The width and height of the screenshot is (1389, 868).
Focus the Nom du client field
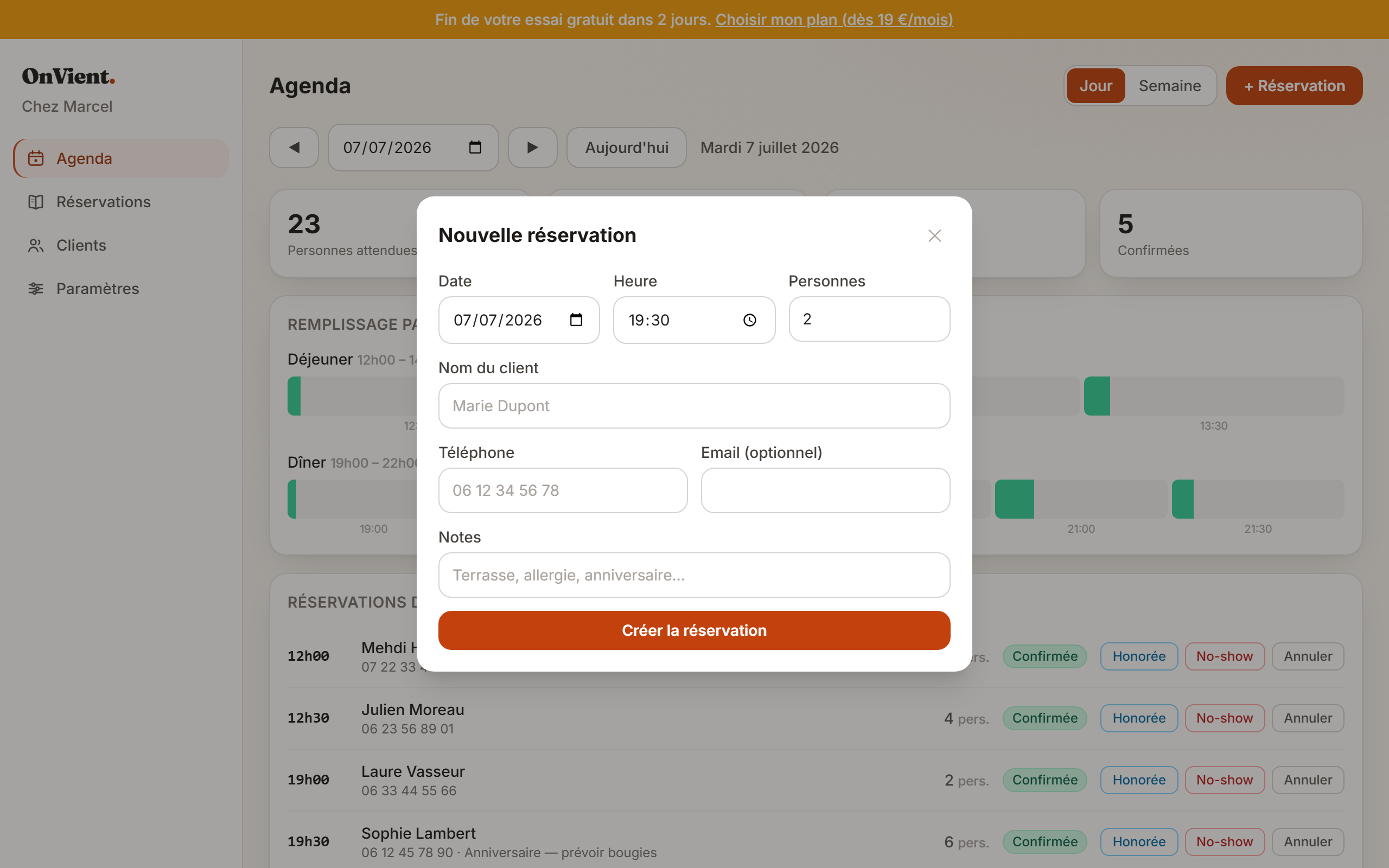click(x=694, y=406)
